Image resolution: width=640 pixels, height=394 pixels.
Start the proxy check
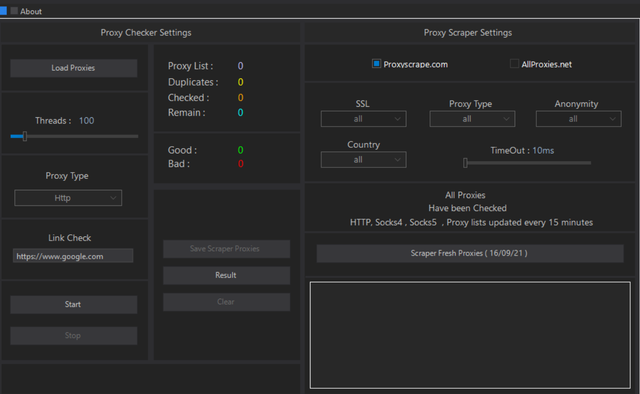73,305
